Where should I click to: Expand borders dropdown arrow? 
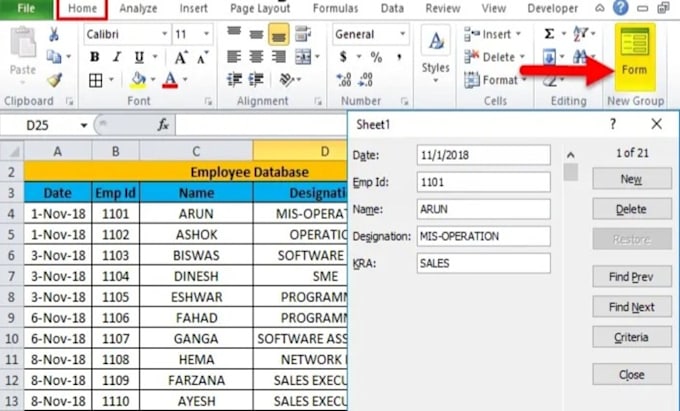pyautogui.click(x=111, y=80)
